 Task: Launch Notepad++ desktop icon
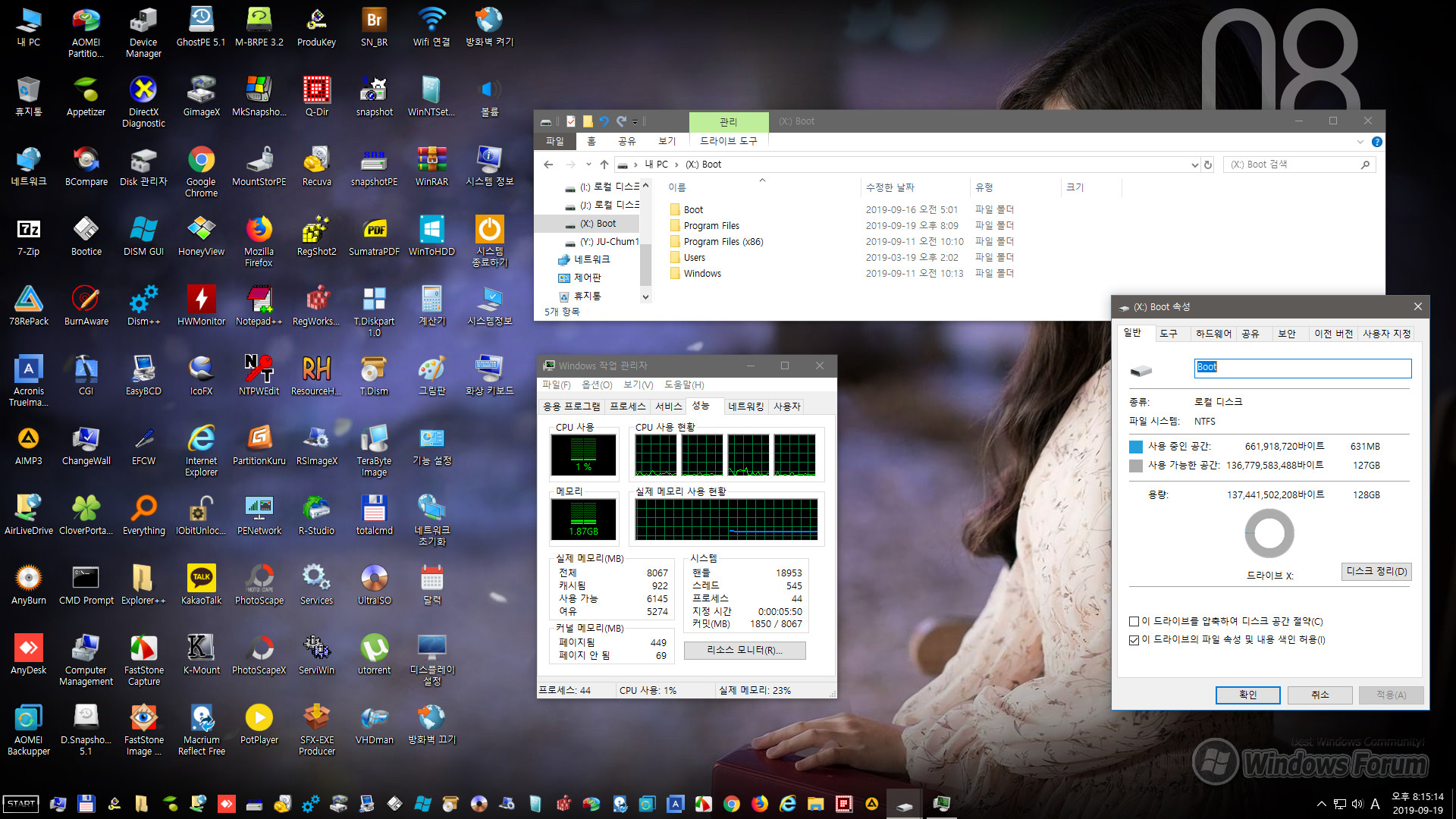pyautogui.click(x=259, y=306)
